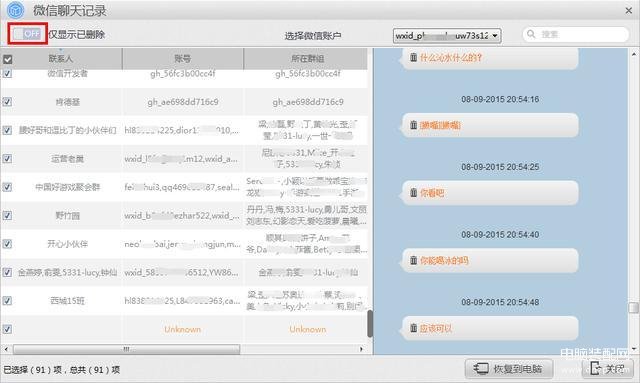
Task: Click the app logo icon in title bar
Action: tap(16, 10)
